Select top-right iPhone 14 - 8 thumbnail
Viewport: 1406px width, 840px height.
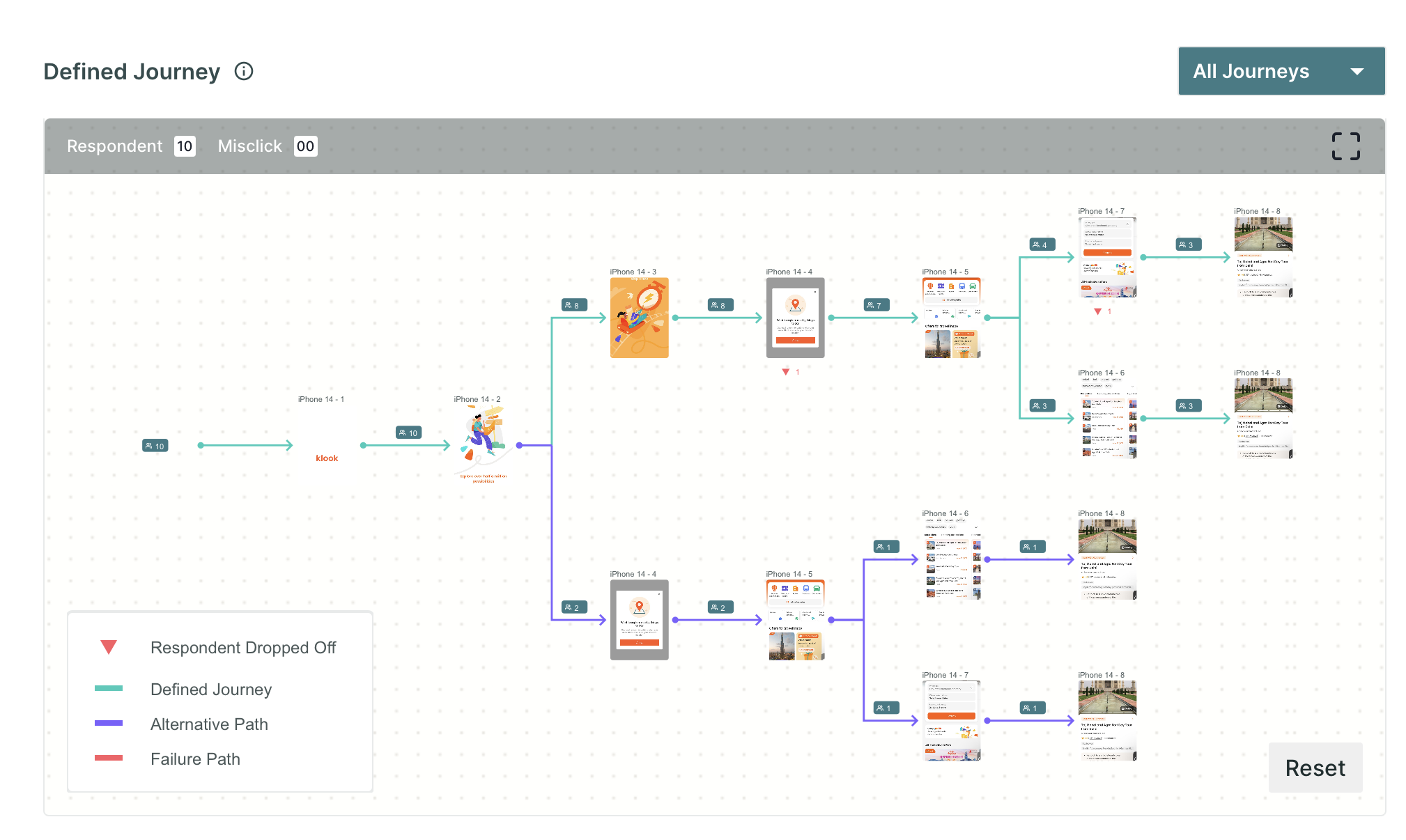1262,257
